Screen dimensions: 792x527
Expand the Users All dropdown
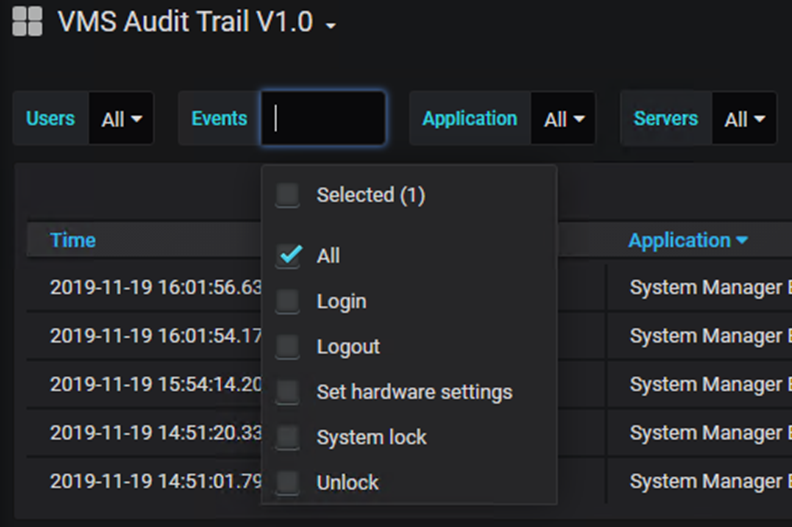pos(122,119)
